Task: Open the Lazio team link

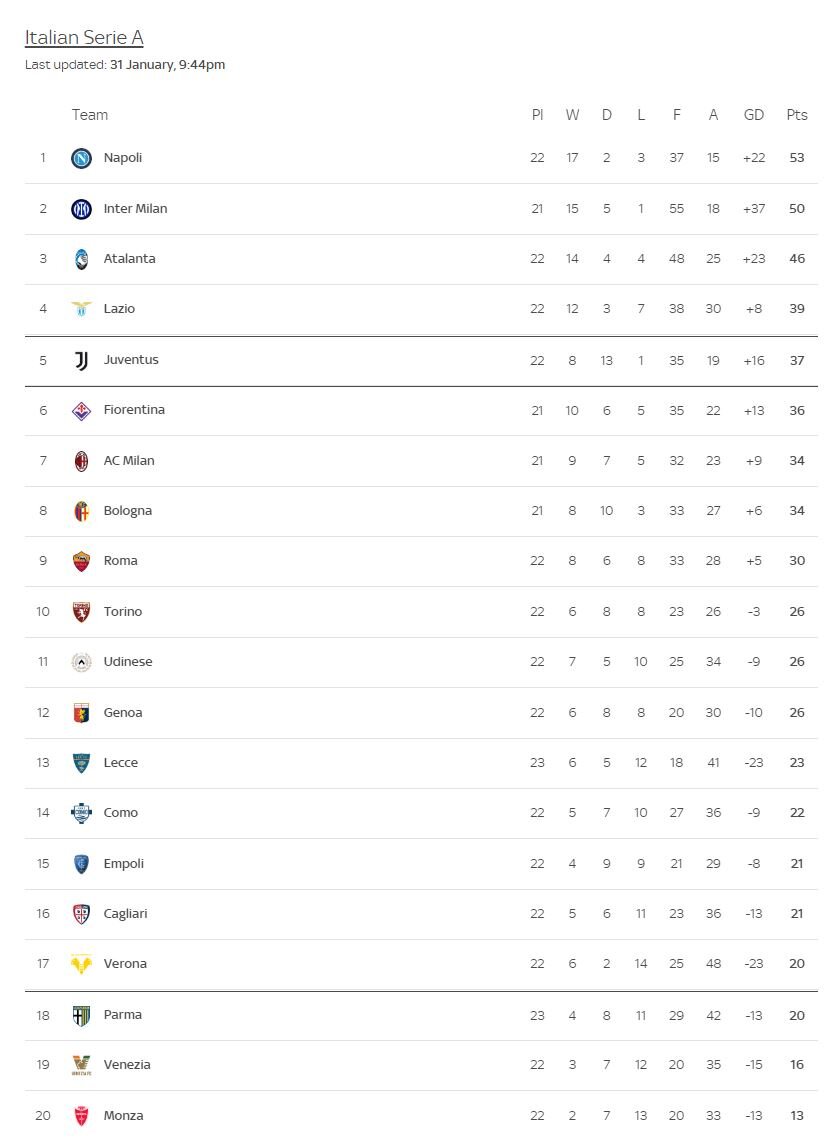Action: [x=119, y=309]
